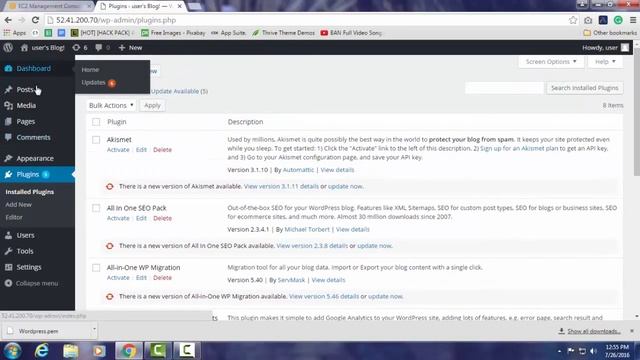Activate the All In One SEO Pack plugin
Image resolution: width=640 pixels, height=360 pixels.
118,218
